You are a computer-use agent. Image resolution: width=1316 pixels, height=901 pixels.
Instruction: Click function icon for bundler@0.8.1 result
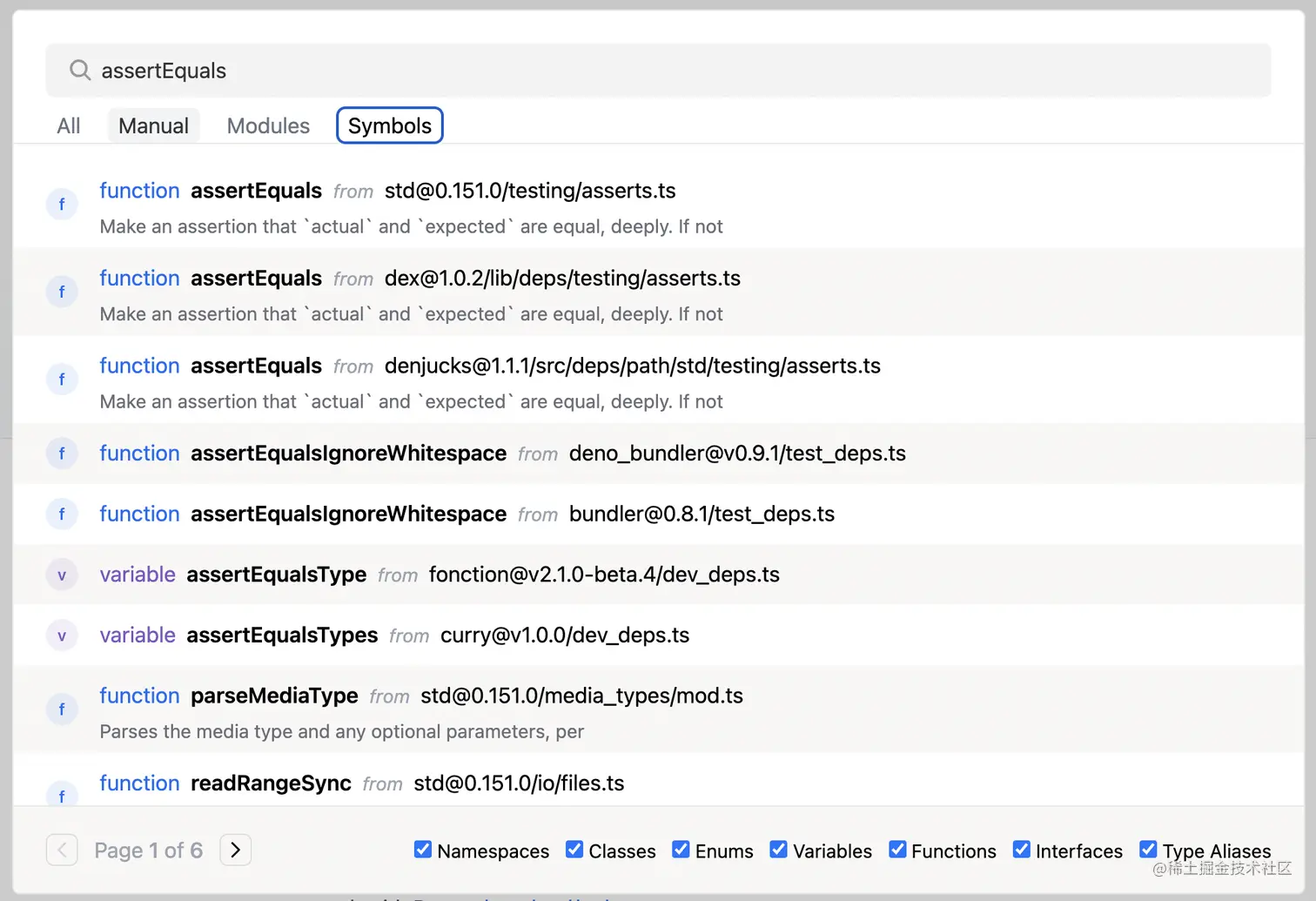(62, 514)
